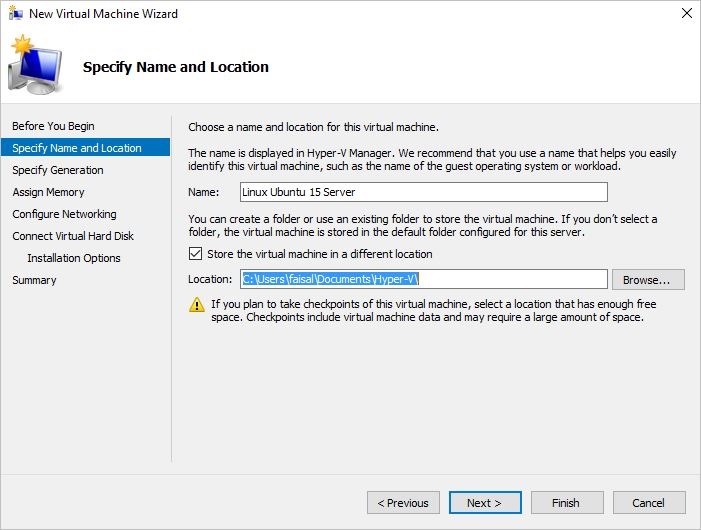701x530 pixels.
Task: Click the Previous button
Action: pos(403,503)
